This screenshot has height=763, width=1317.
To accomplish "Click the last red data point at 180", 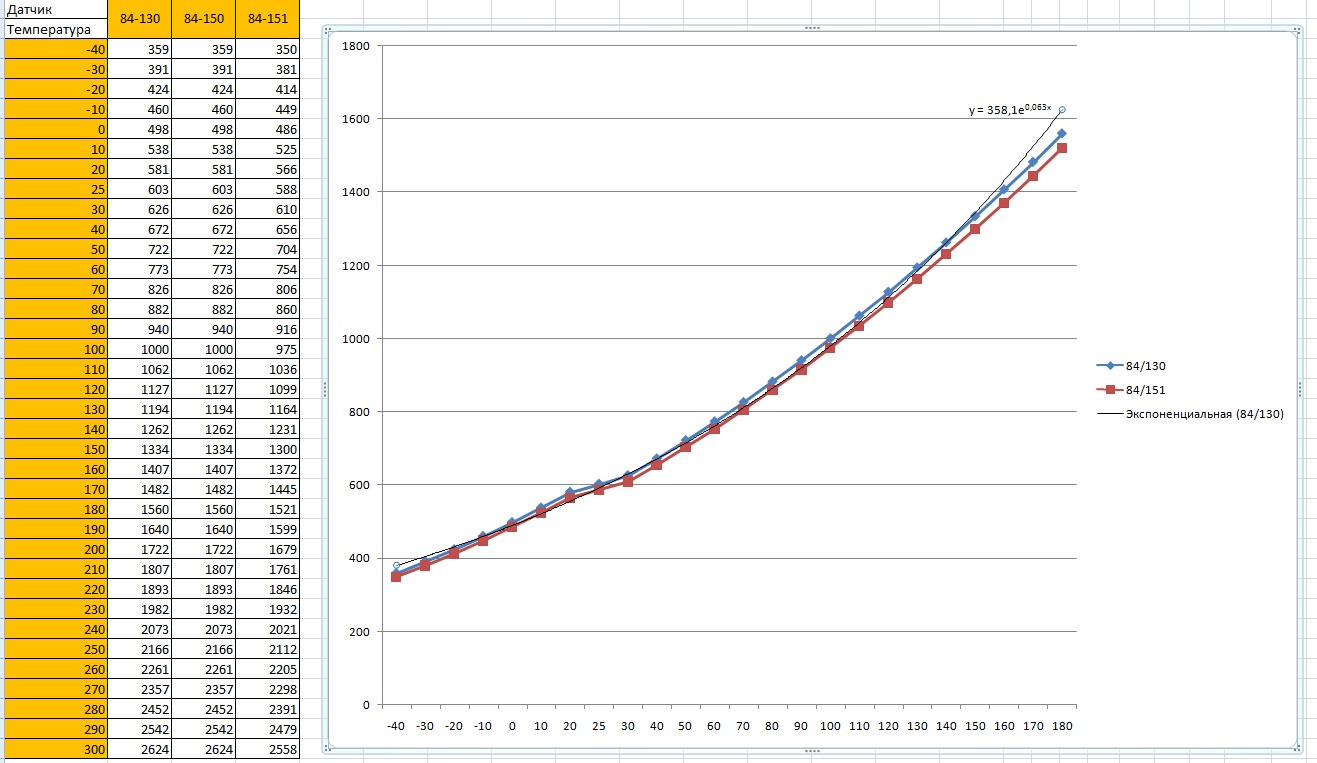I will tap(1062, 148).
